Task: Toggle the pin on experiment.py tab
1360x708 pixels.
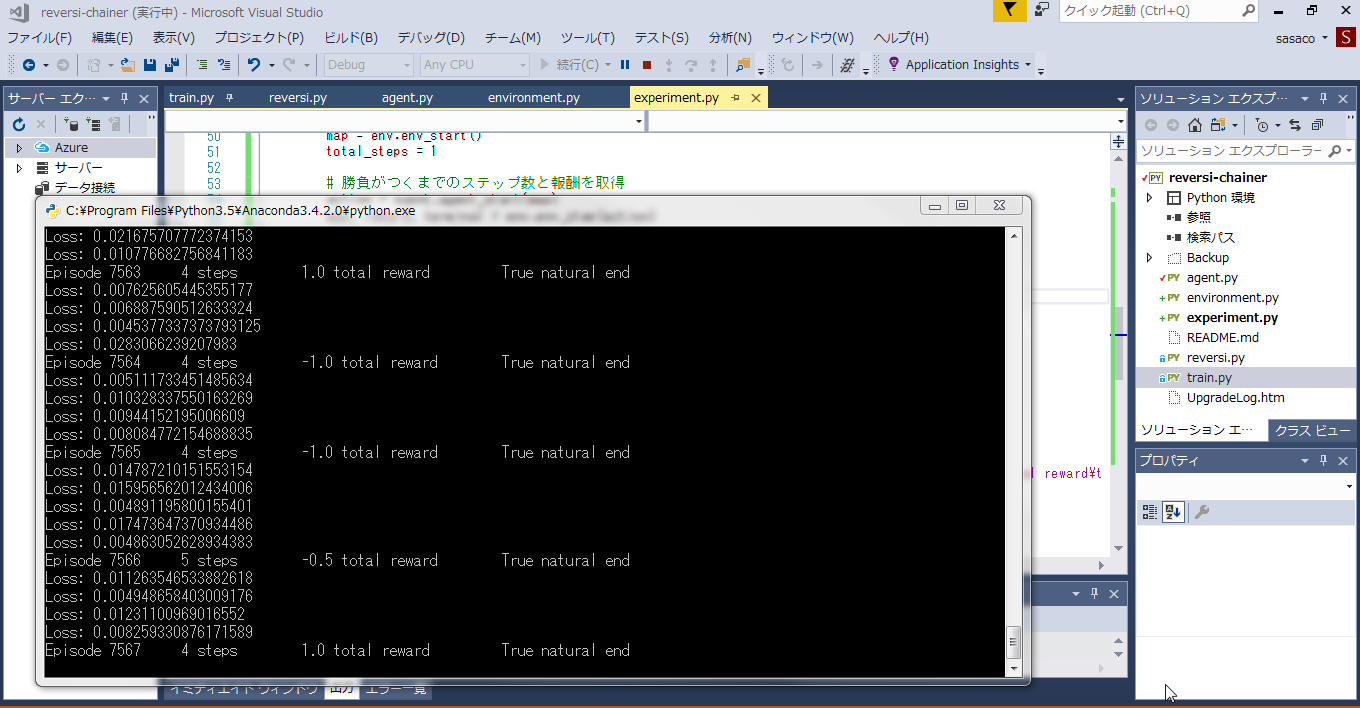Action: pos(735,98)
